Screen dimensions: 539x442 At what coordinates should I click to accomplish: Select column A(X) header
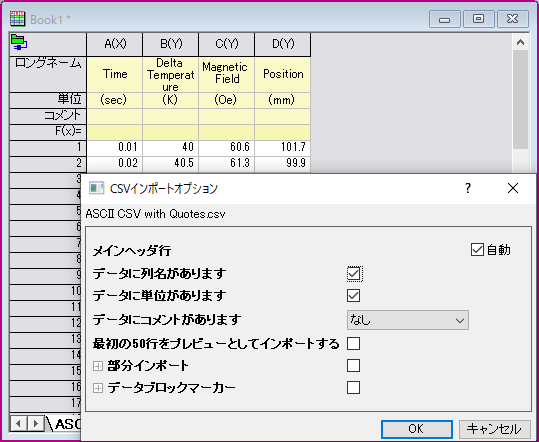point(115,44)
